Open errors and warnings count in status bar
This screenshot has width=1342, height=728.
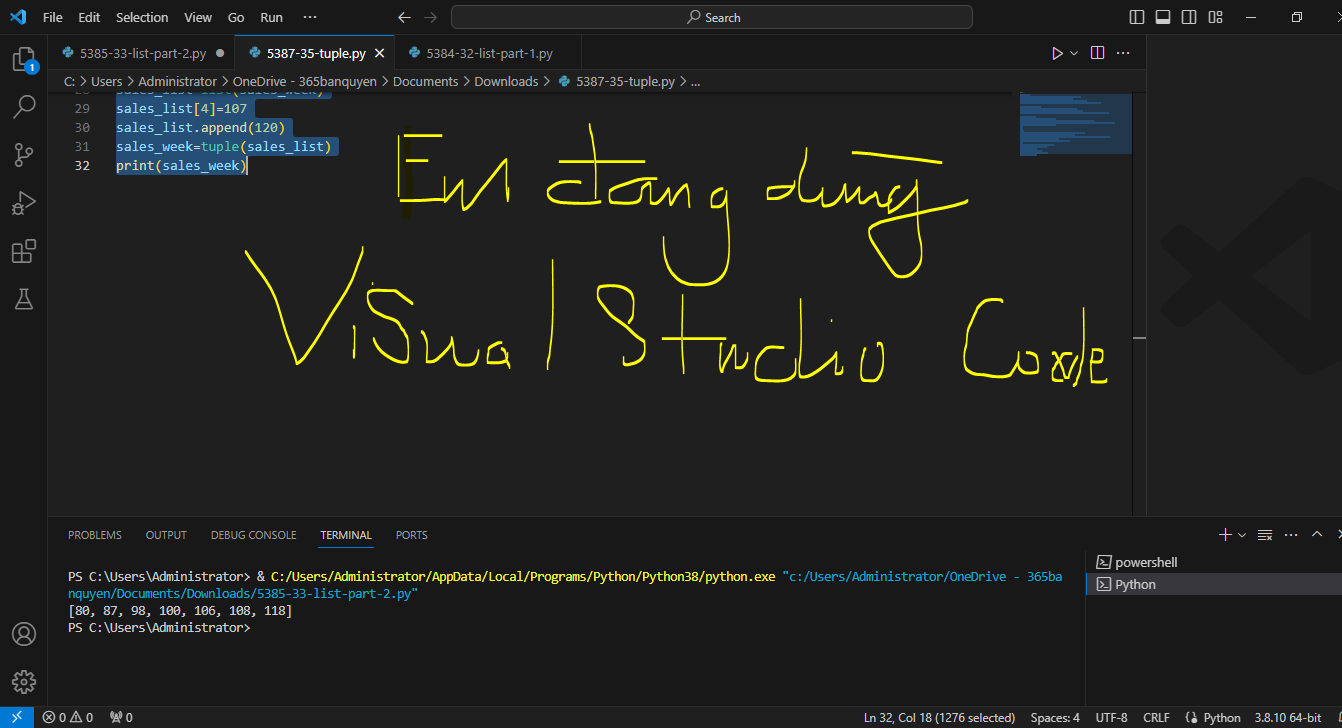[x=67, y=717]
